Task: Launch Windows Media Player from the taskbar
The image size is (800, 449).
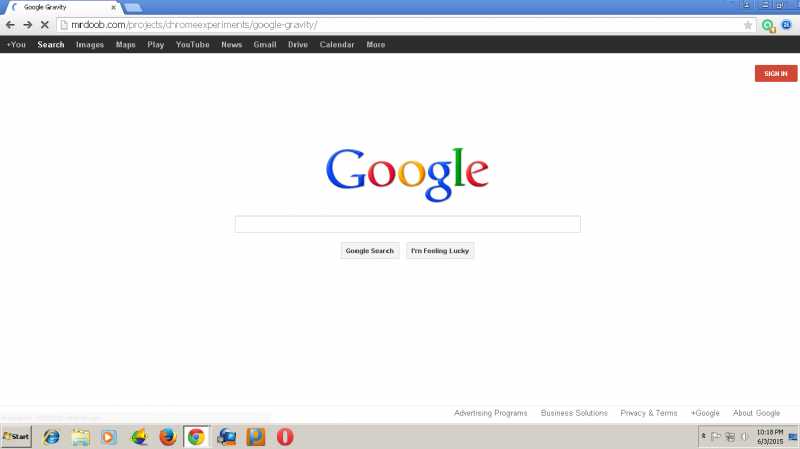Action: pos(109,437)
